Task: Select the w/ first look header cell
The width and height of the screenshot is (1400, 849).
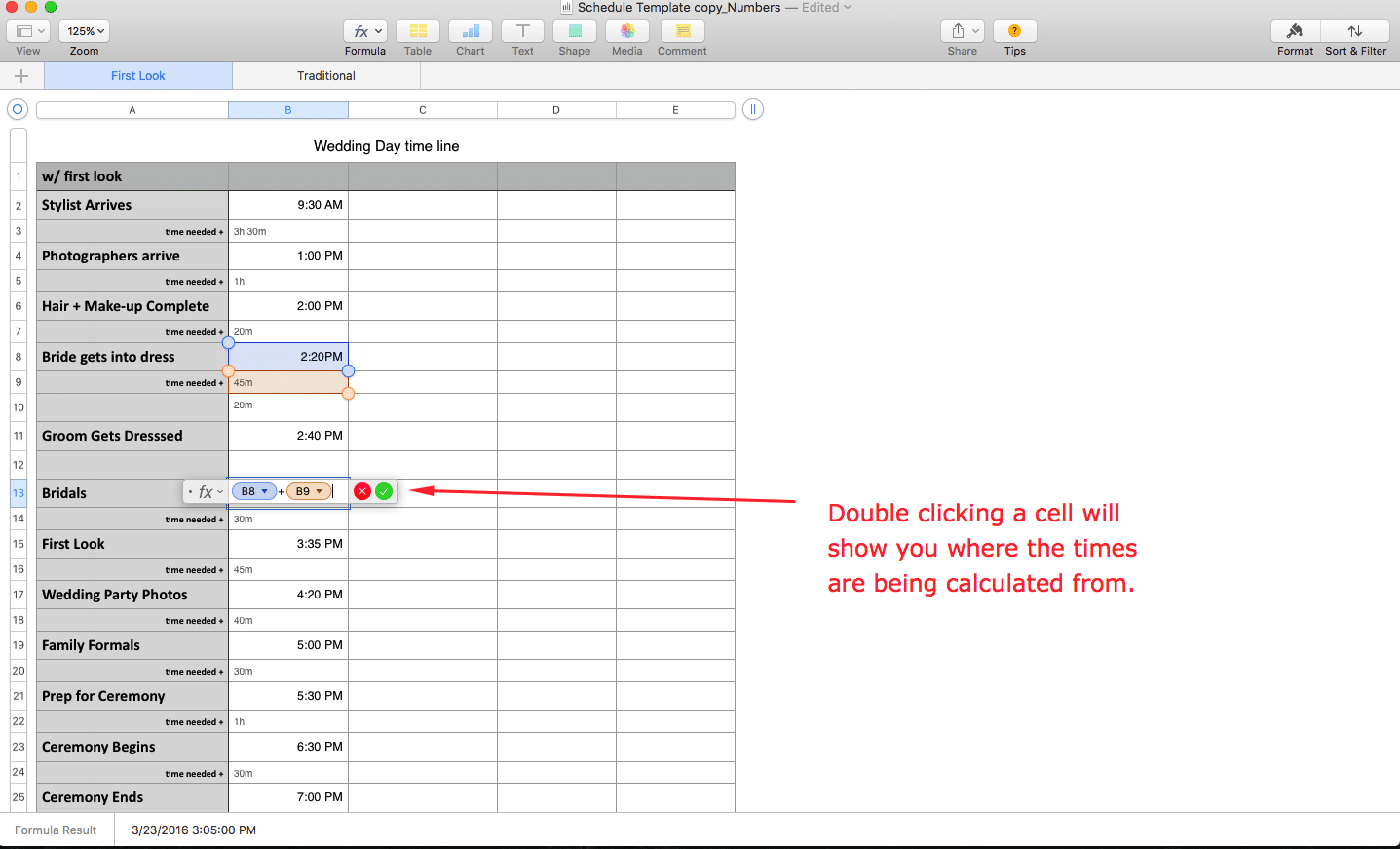Action: pyautogui.click(x=132, y=176)
